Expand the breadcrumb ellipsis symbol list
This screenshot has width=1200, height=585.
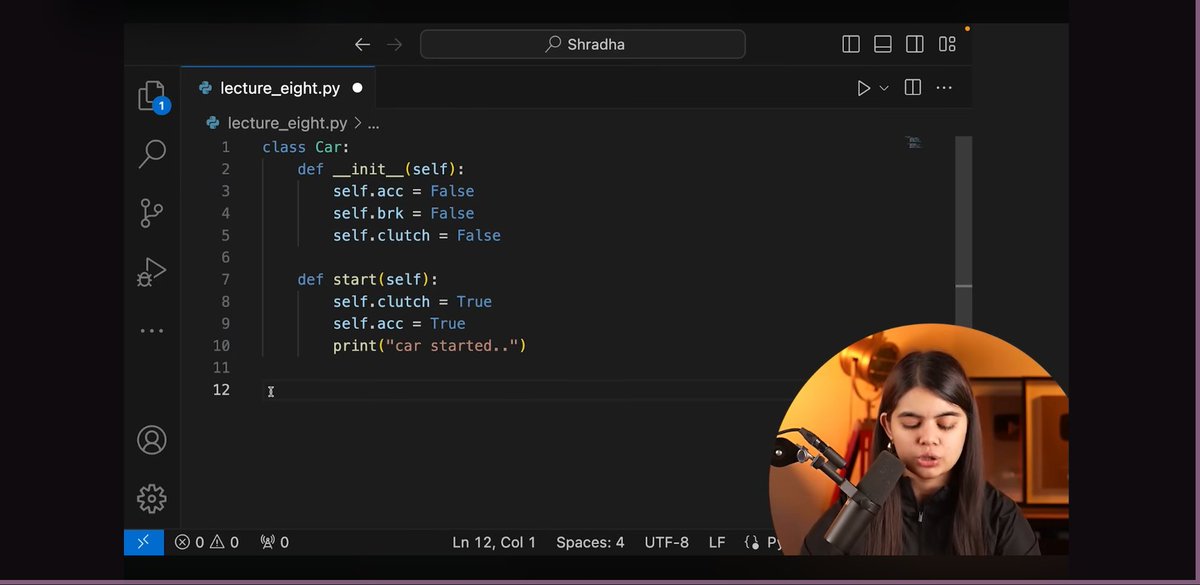tap(373, 124)
